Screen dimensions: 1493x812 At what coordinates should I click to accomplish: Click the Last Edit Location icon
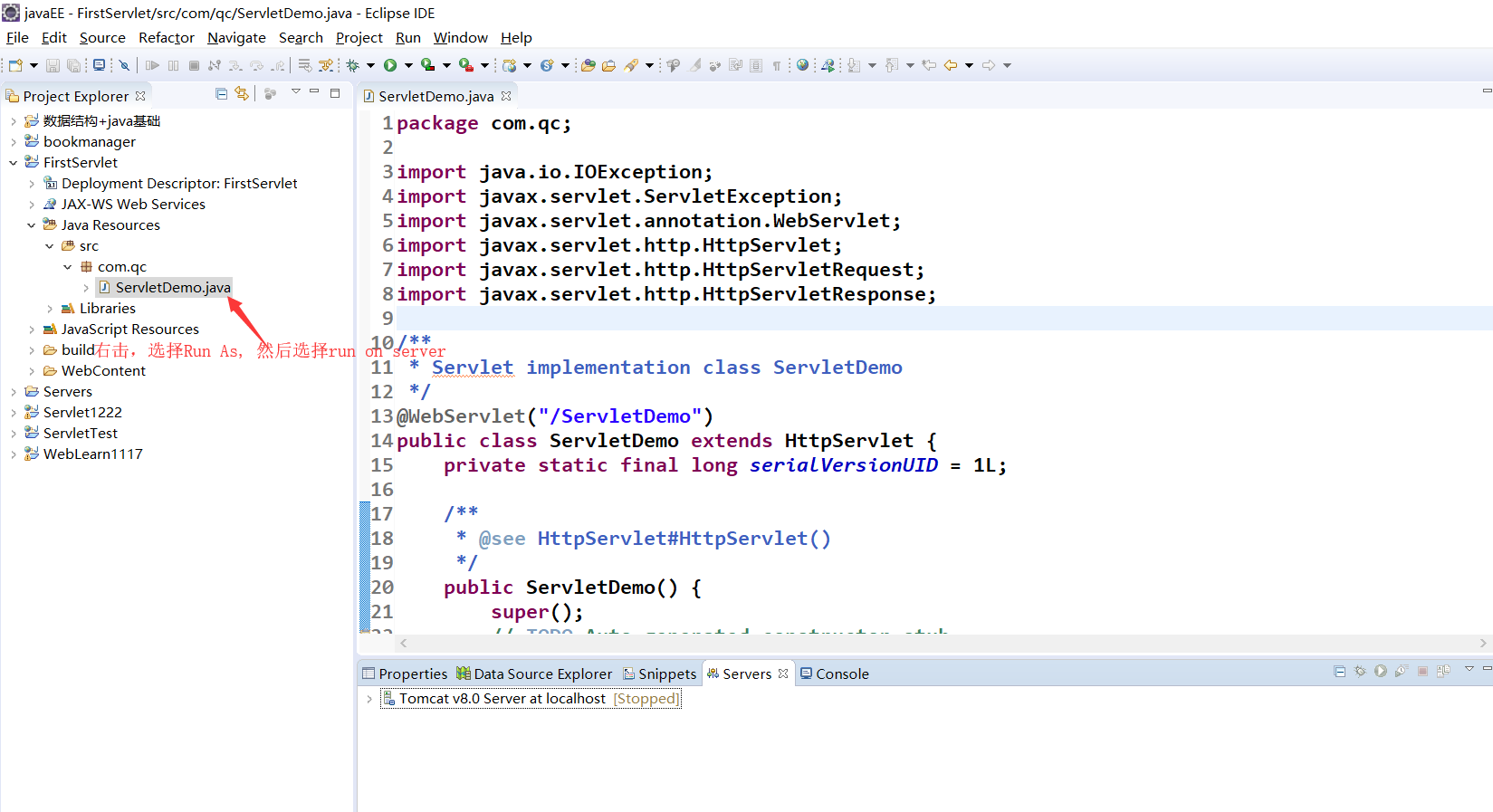(929, 65)
